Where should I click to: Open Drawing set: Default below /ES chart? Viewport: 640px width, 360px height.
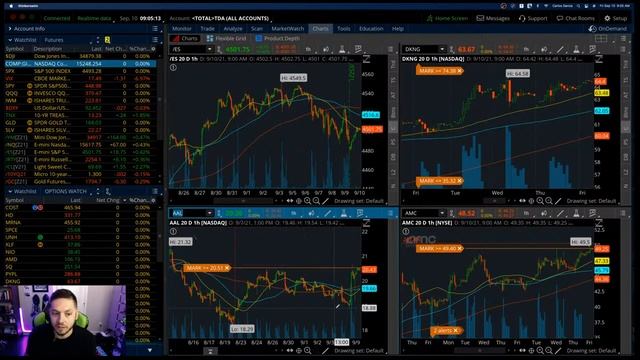359,201
